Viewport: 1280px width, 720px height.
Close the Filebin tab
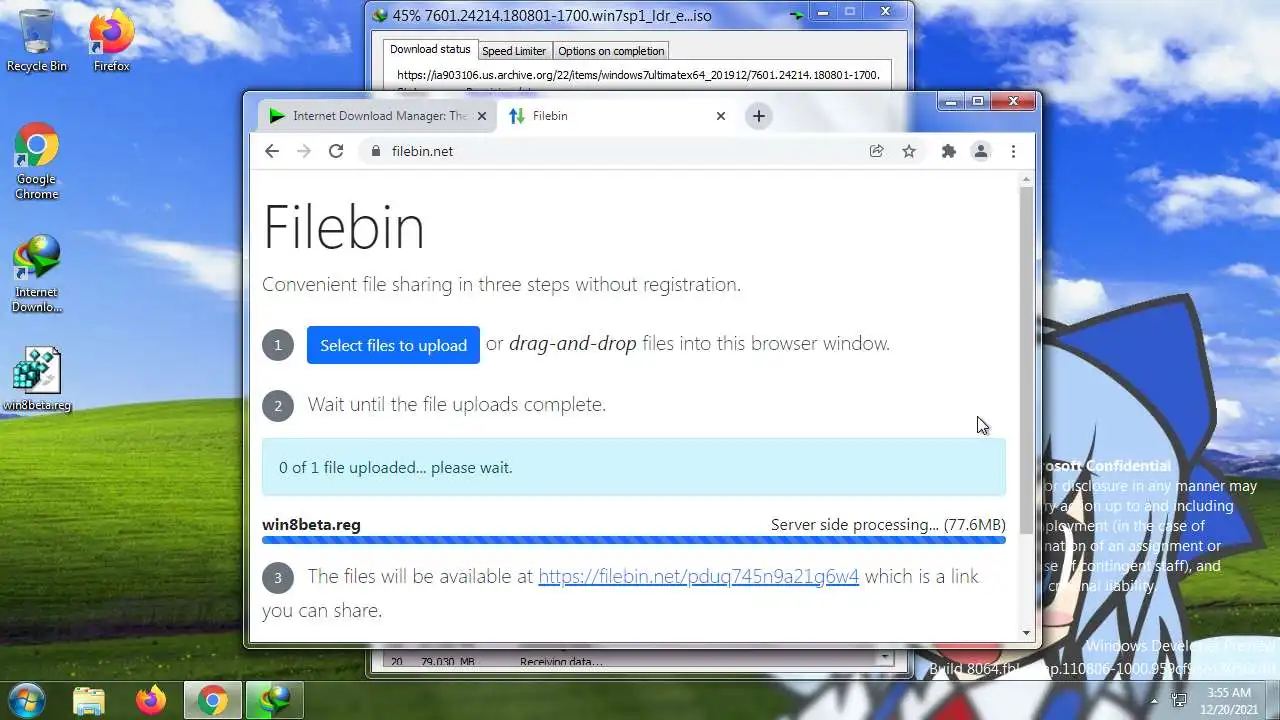[x=720, y=116]
